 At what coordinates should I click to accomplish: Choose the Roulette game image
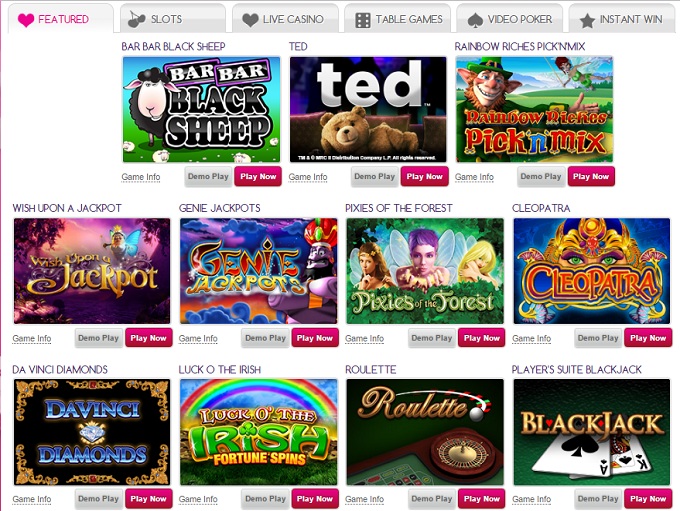tap(425, 432)
